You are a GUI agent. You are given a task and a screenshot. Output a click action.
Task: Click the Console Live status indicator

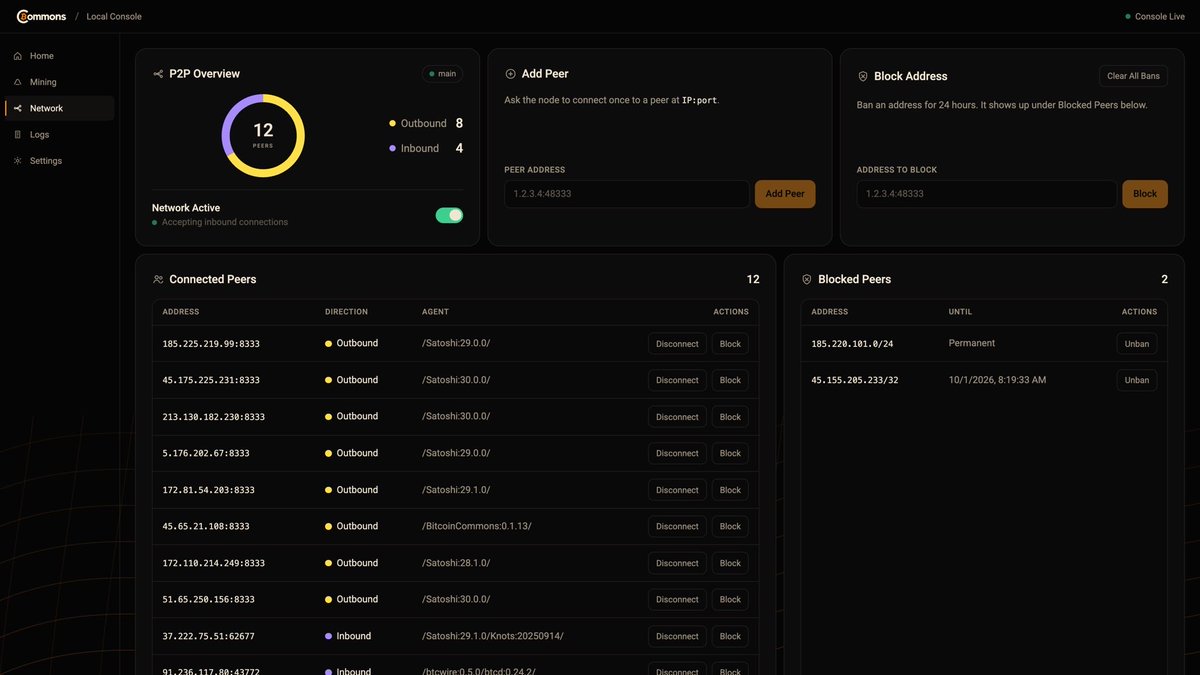click(x=1155, y=17)
